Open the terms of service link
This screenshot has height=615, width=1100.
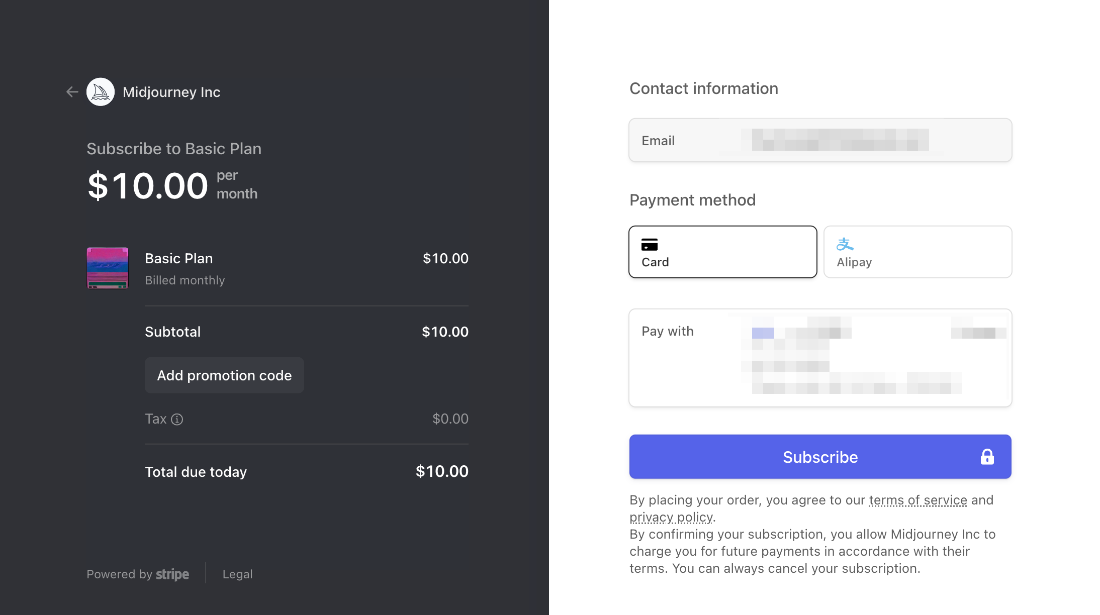[x=917, y=500]
